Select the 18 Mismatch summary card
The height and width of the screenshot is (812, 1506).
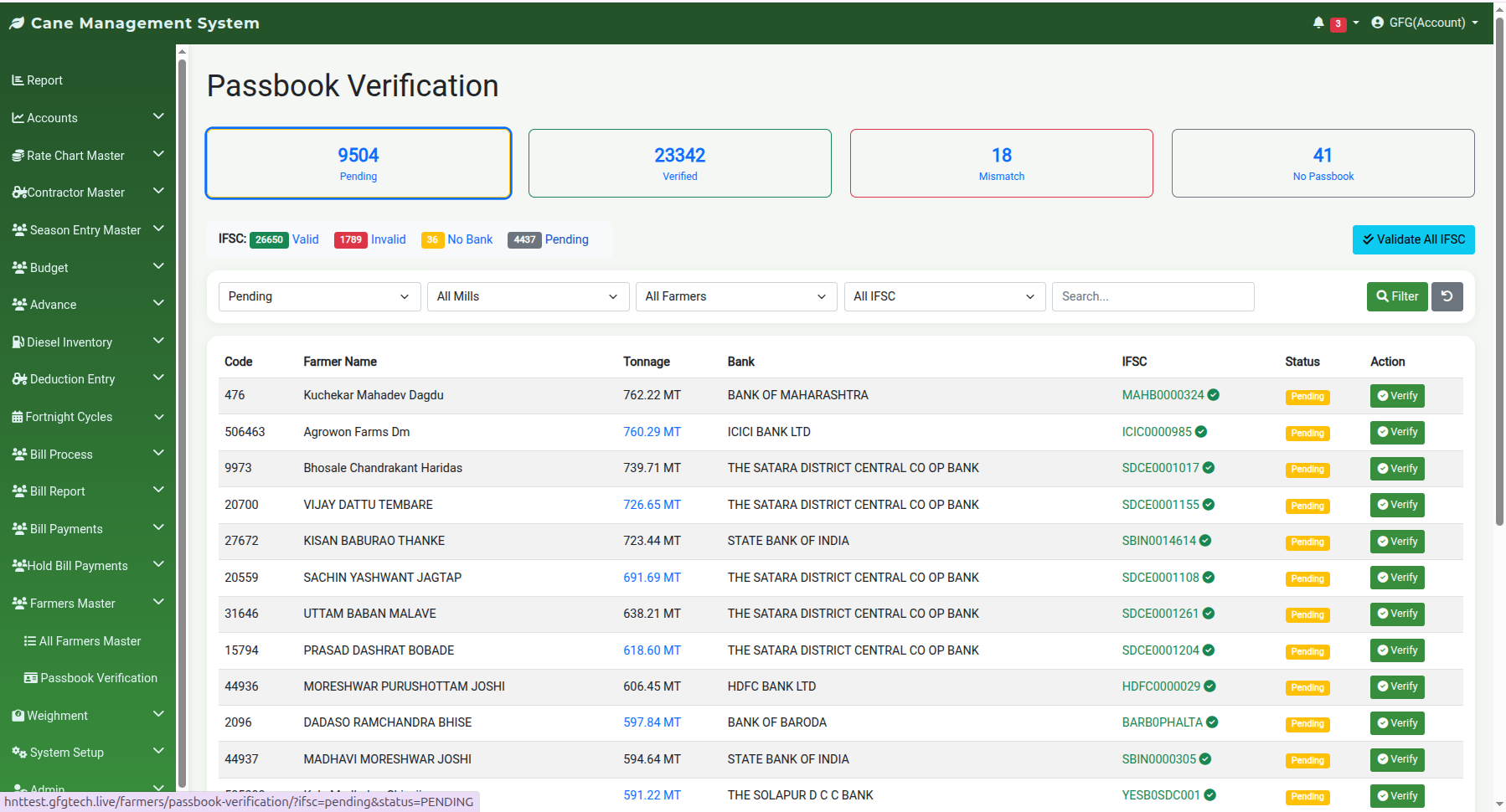tap(1002, 163)
